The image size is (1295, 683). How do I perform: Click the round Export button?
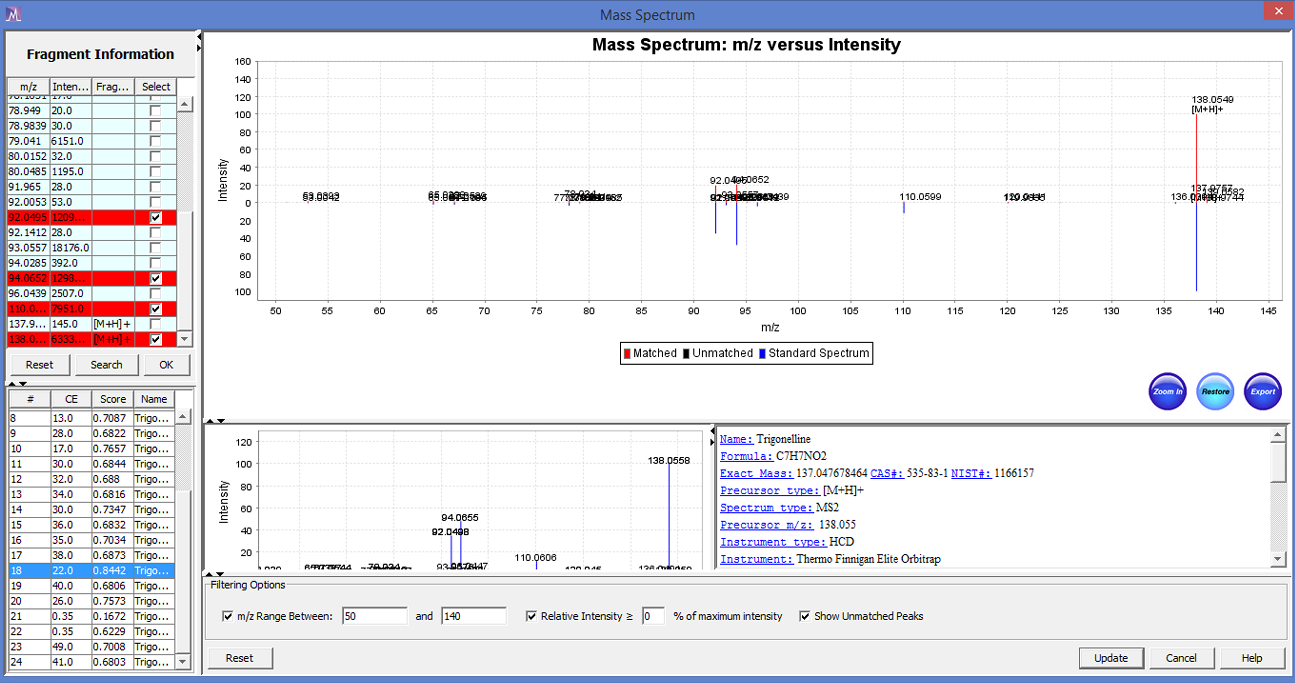pyautogui.click(x=1263, y=391)
